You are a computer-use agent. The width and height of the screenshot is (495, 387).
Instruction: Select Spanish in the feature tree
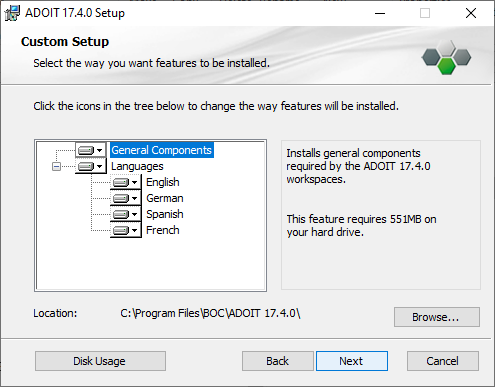coord(165,214)
